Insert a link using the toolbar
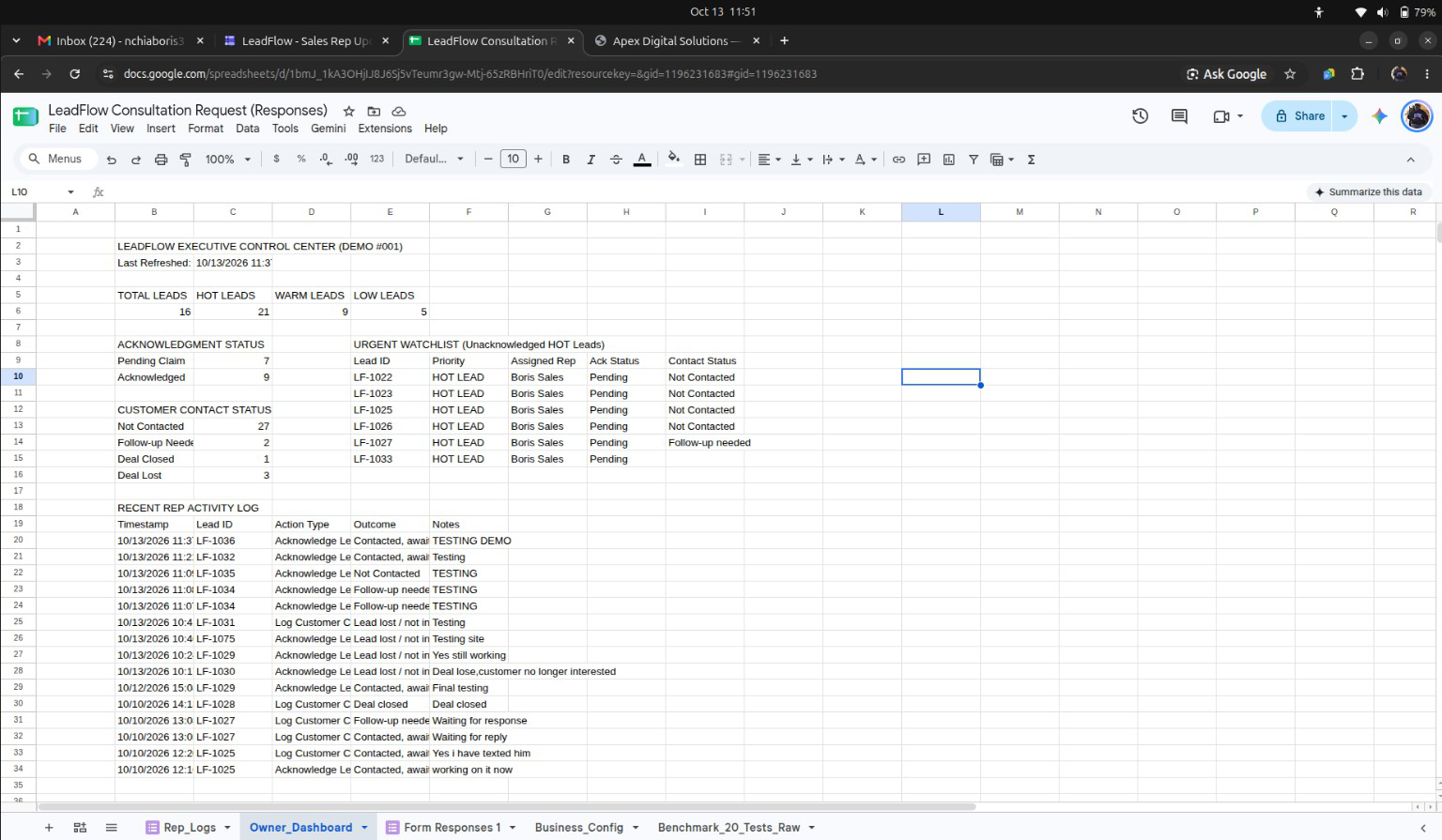The image size is (1442, 840). 898,160
